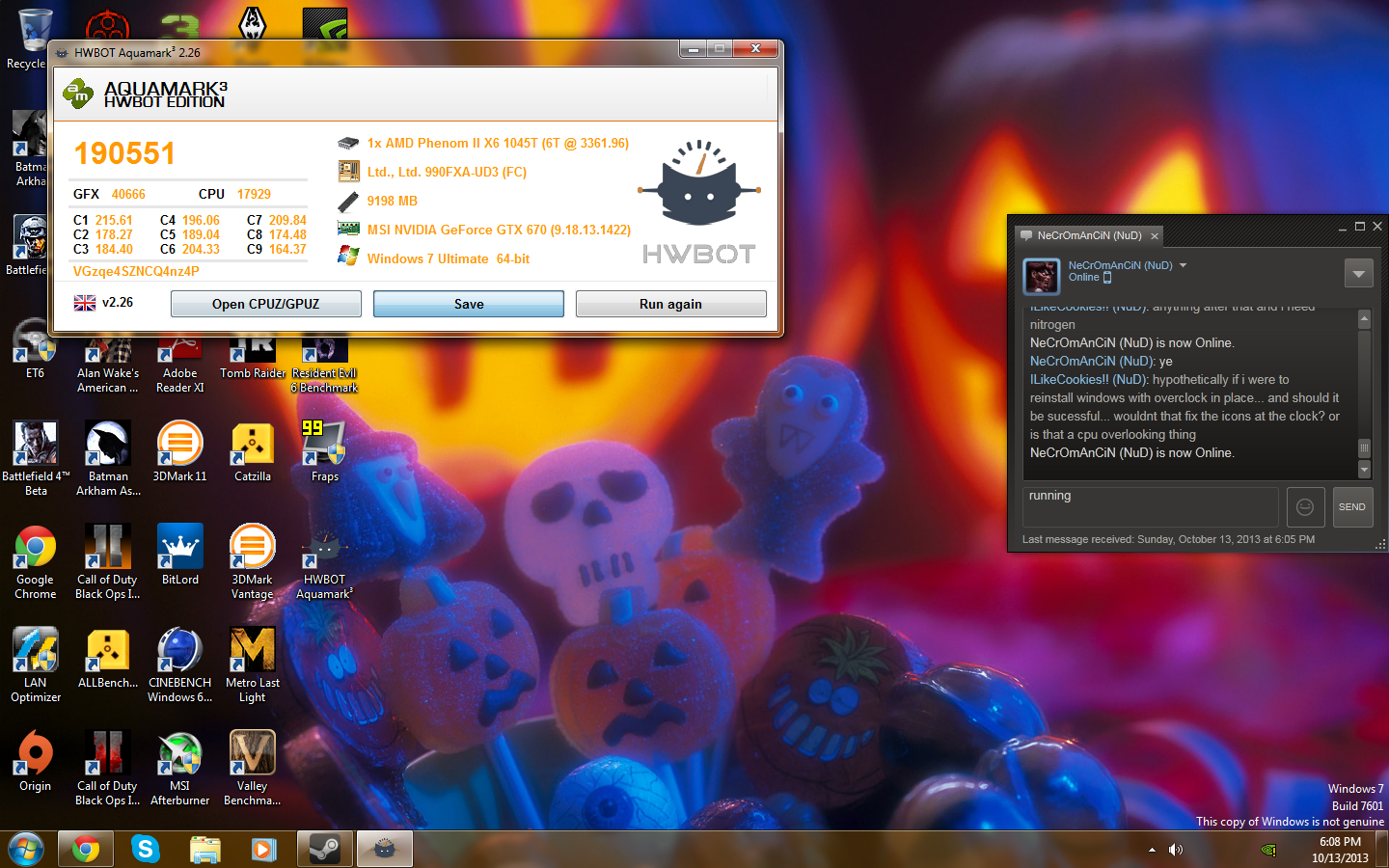This screenshot has height=868, width=1389.
Task: Open Valley Benchmark desktop icon
Action: [x=252, y=769]
